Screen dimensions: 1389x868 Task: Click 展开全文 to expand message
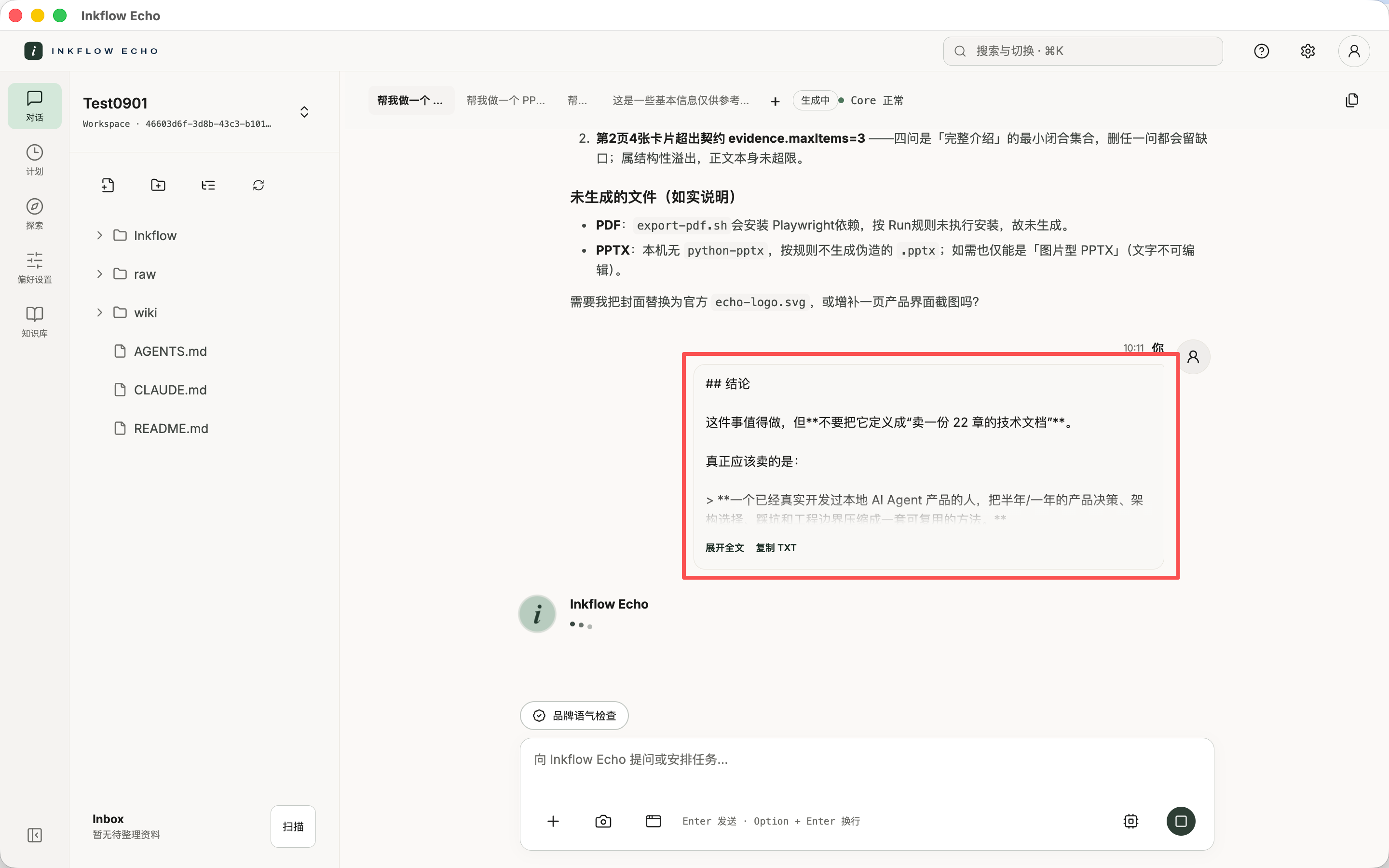tap(724, 548)
